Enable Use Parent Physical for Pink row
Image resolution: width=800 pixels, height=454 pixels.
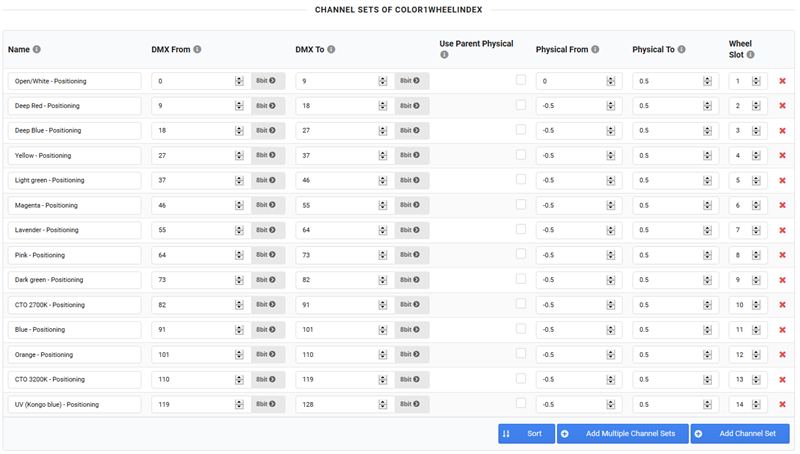click(520, 254)
